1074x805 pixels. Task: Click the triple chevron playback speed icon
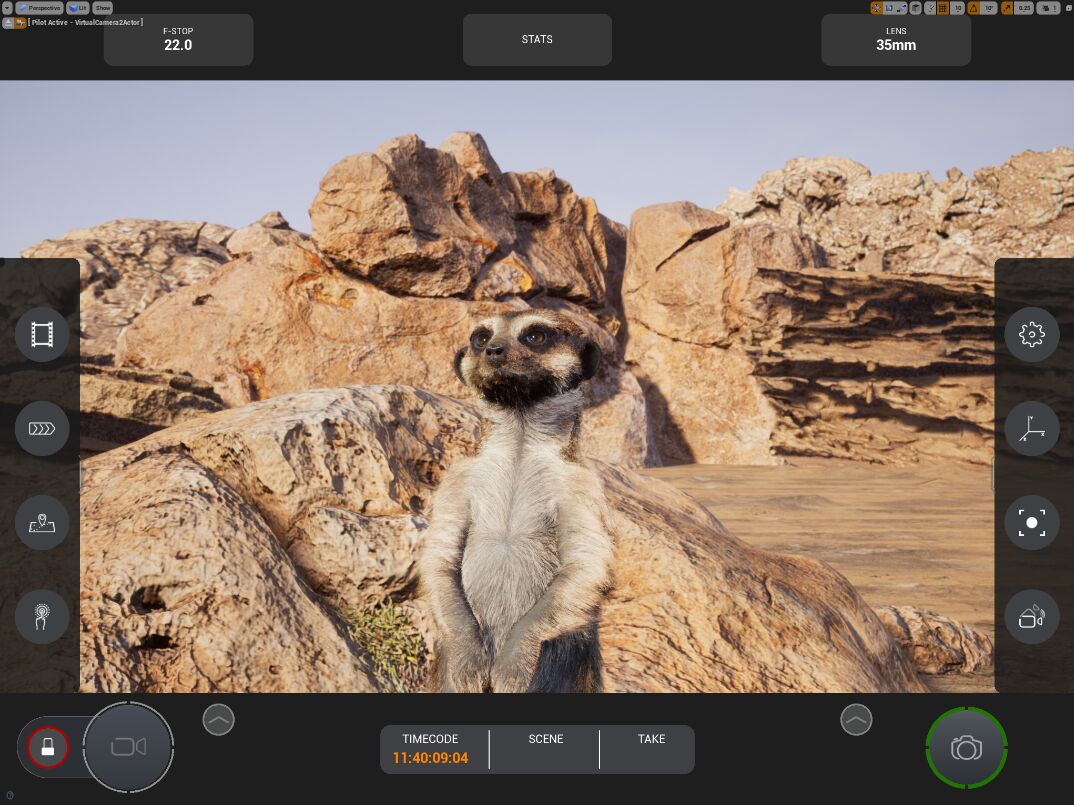(42, 429)
